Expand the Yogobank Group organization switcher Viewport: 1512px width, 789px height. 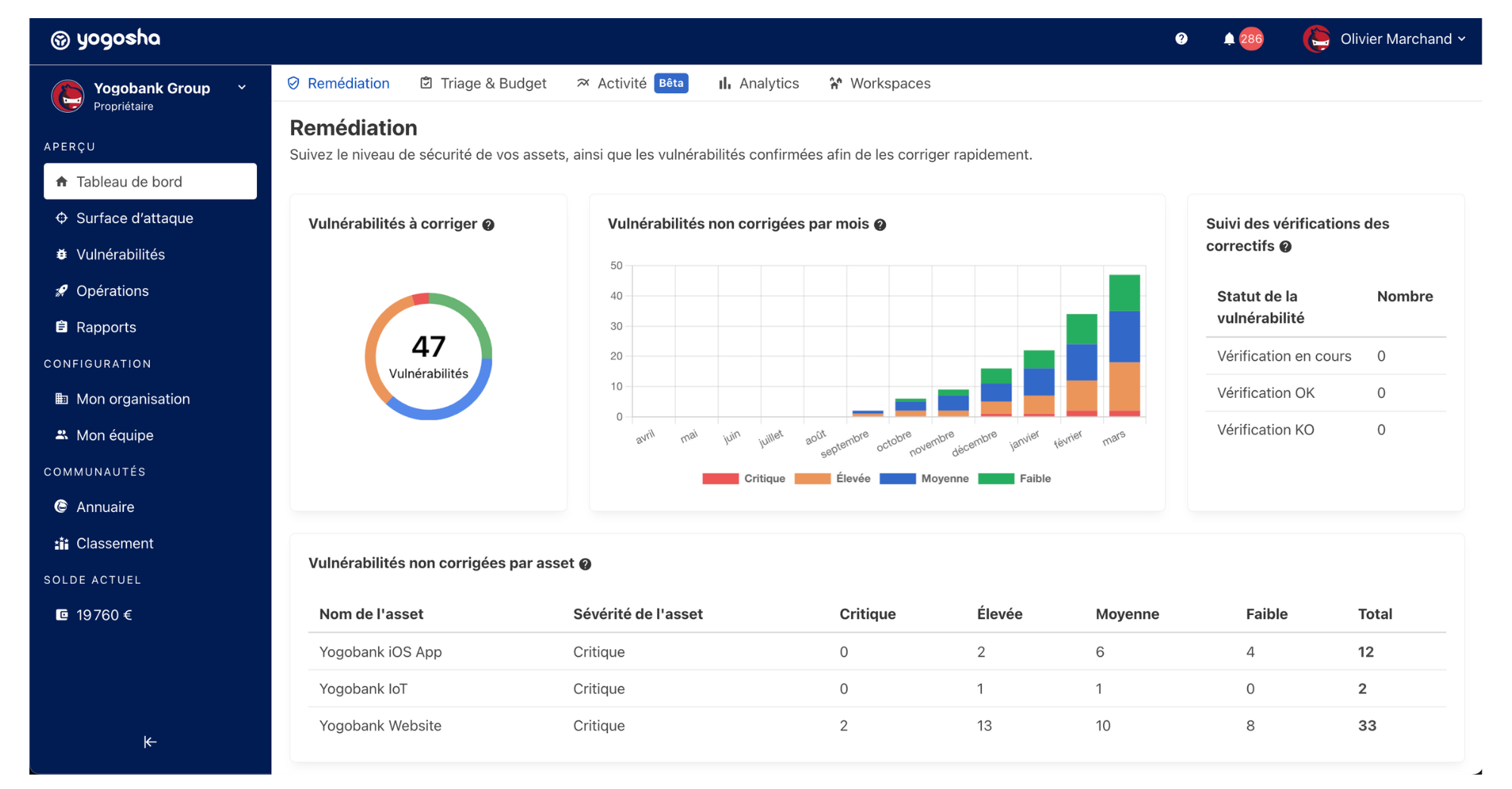[x=242, y=88]
